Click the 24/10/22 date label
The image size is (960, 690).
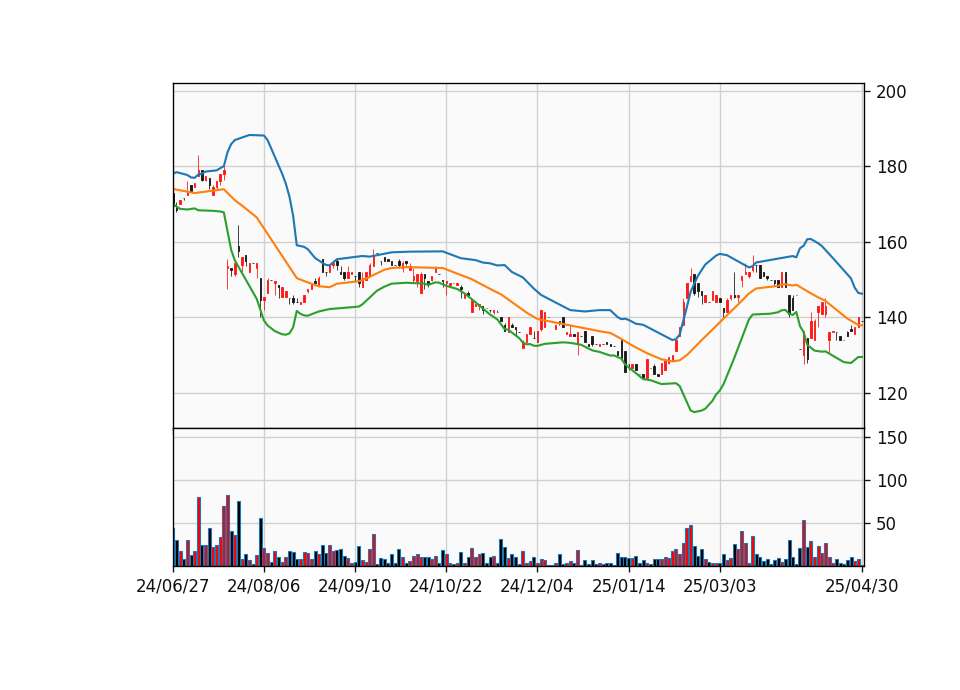click(446, 587)
